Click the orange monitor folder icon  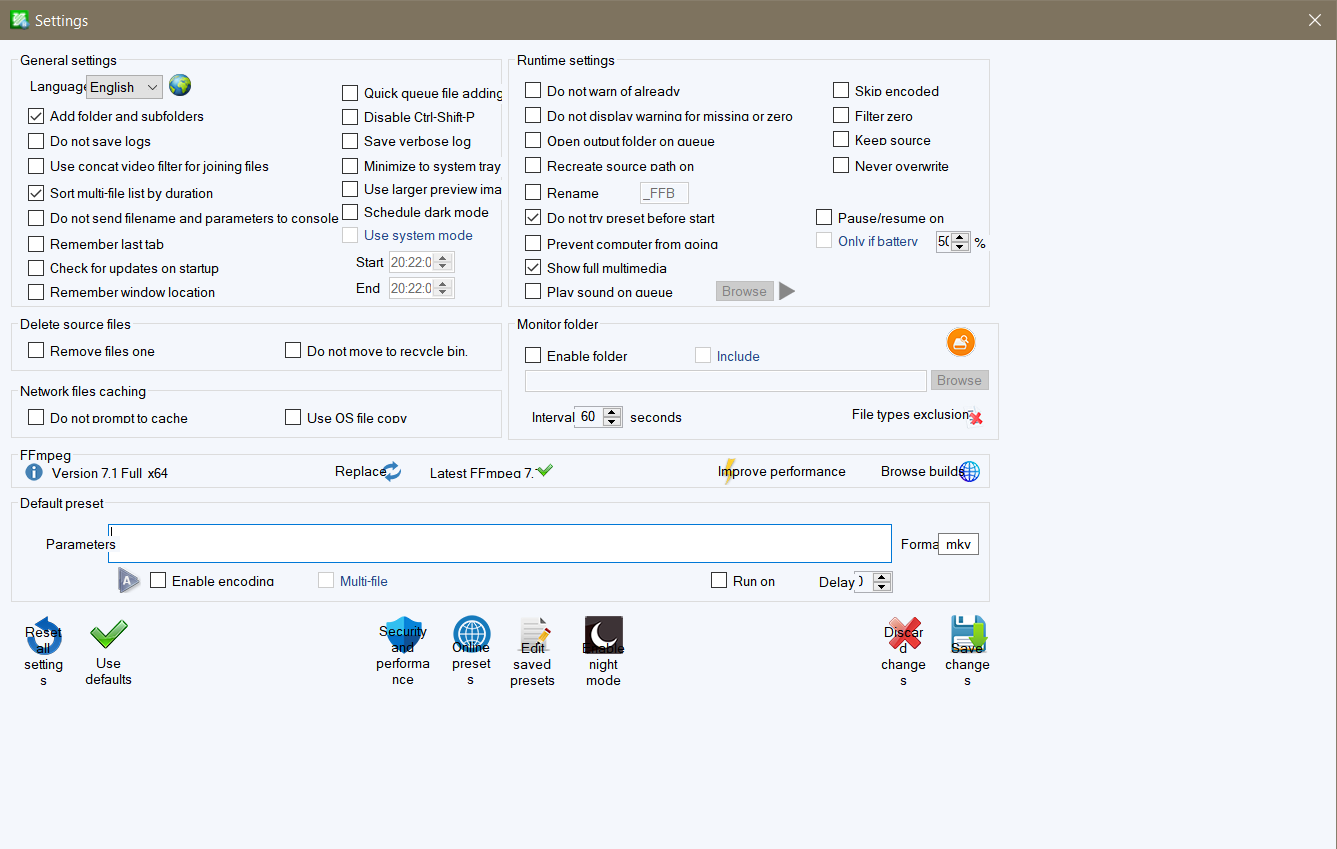coord(961,343)
